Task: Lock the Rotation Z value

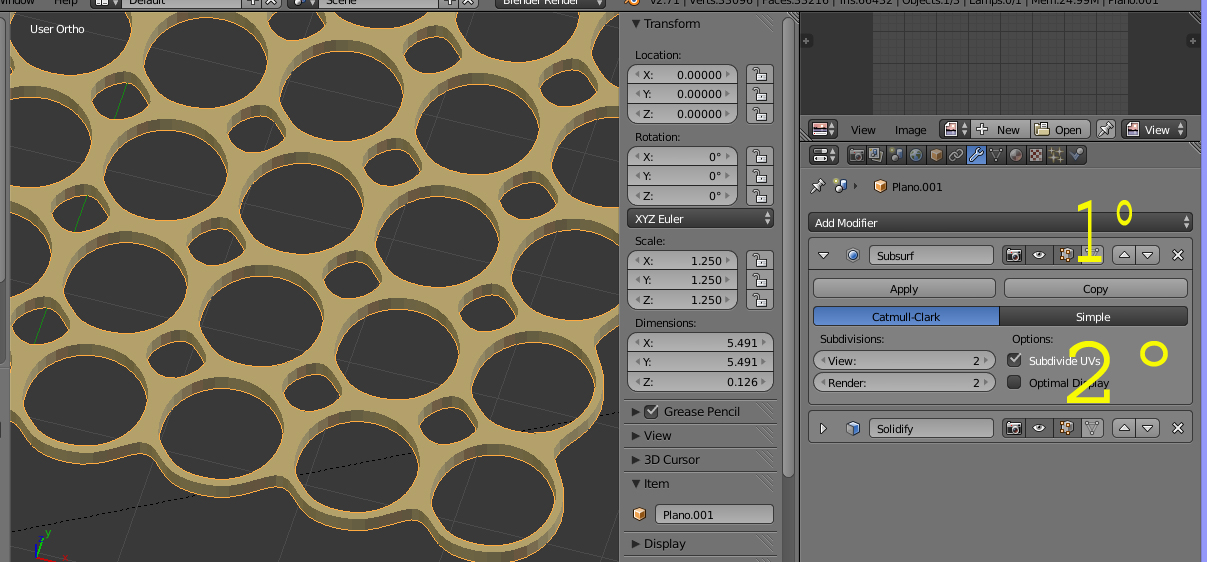Action: tap(760, 196)
